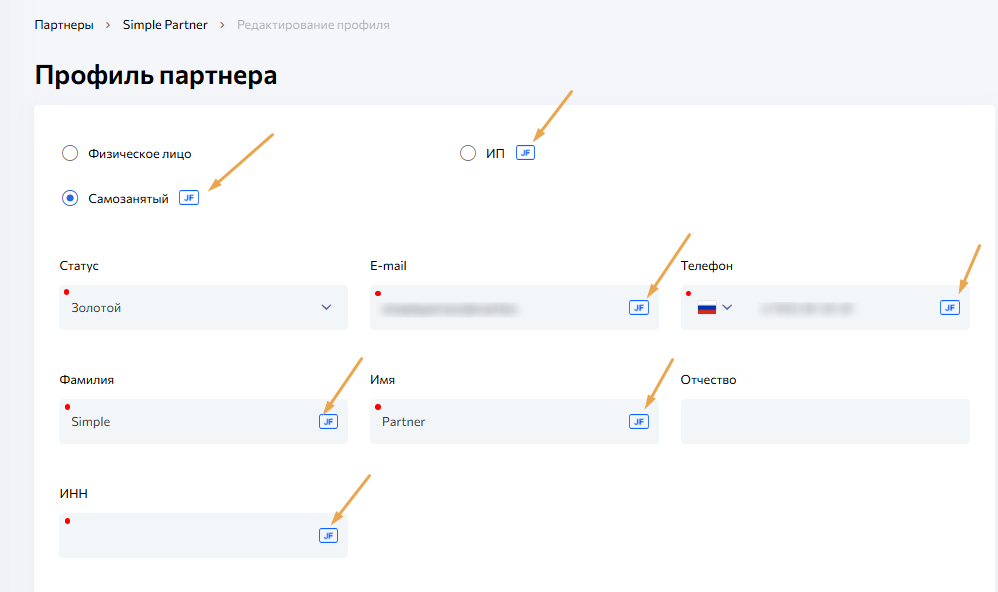
Task: Focus the Отчество input field
Action: pos(824,421)
